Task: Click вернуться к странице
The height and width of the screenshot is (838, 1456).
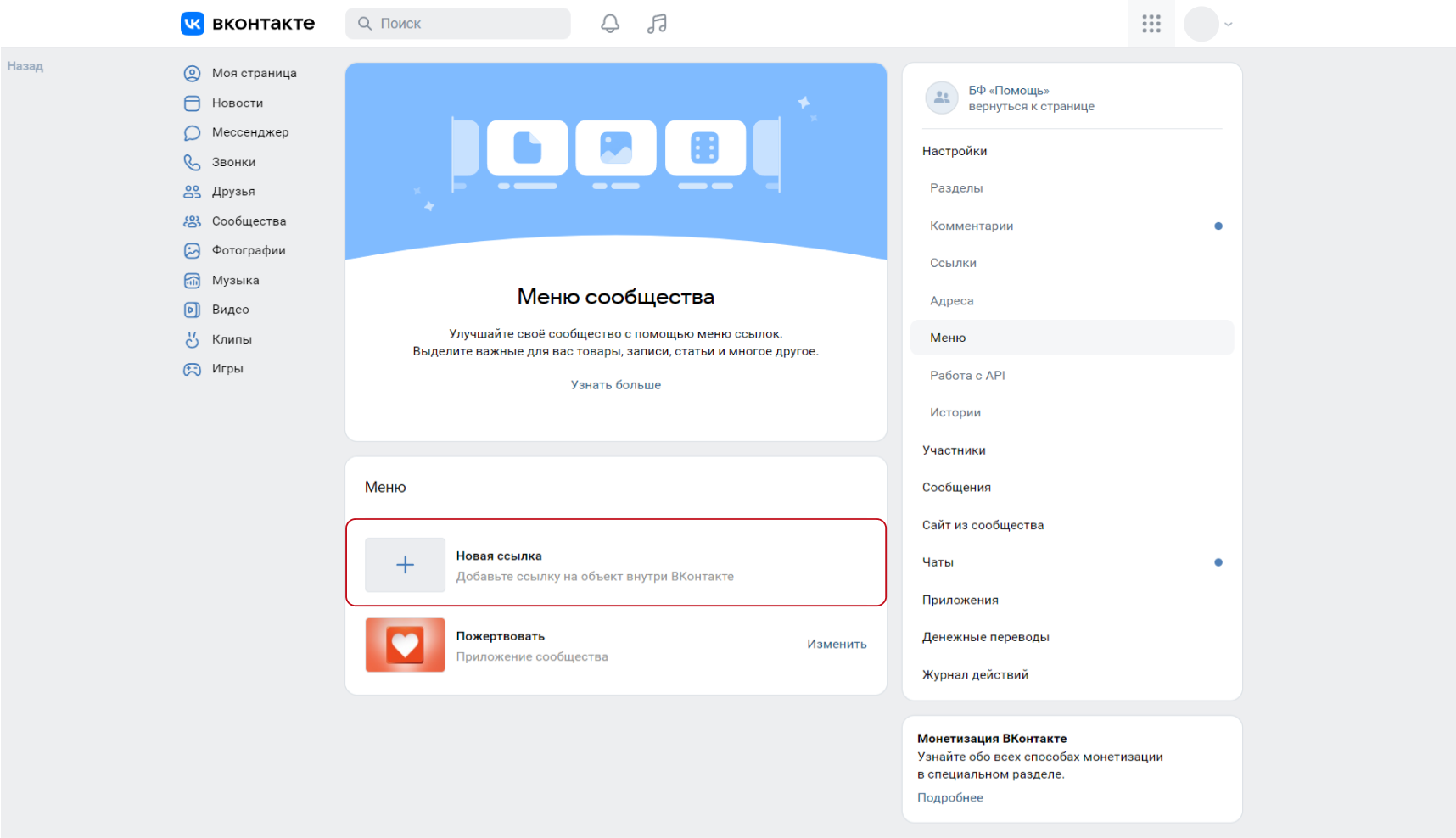Action: coord(1031,107)
